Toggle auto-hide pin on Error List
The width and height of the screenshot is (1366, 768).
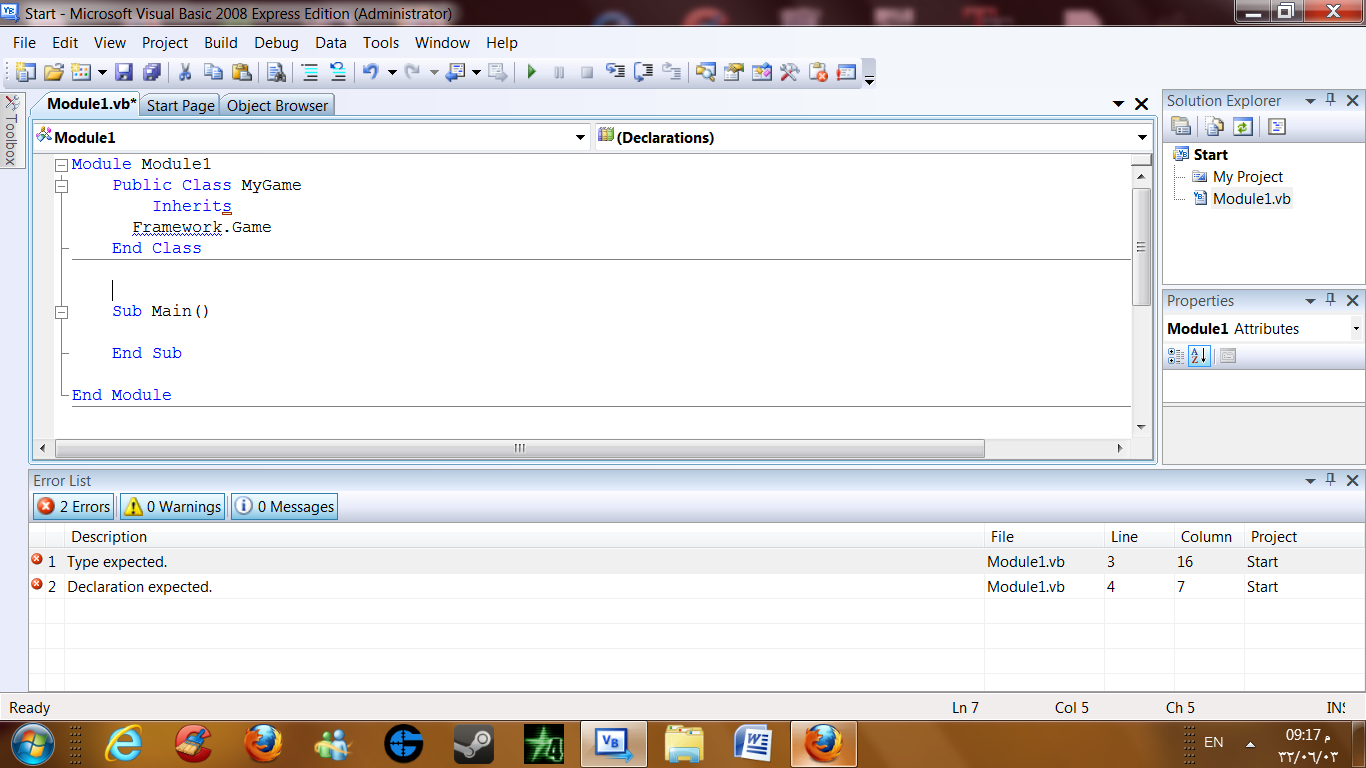coord(1331,480)
